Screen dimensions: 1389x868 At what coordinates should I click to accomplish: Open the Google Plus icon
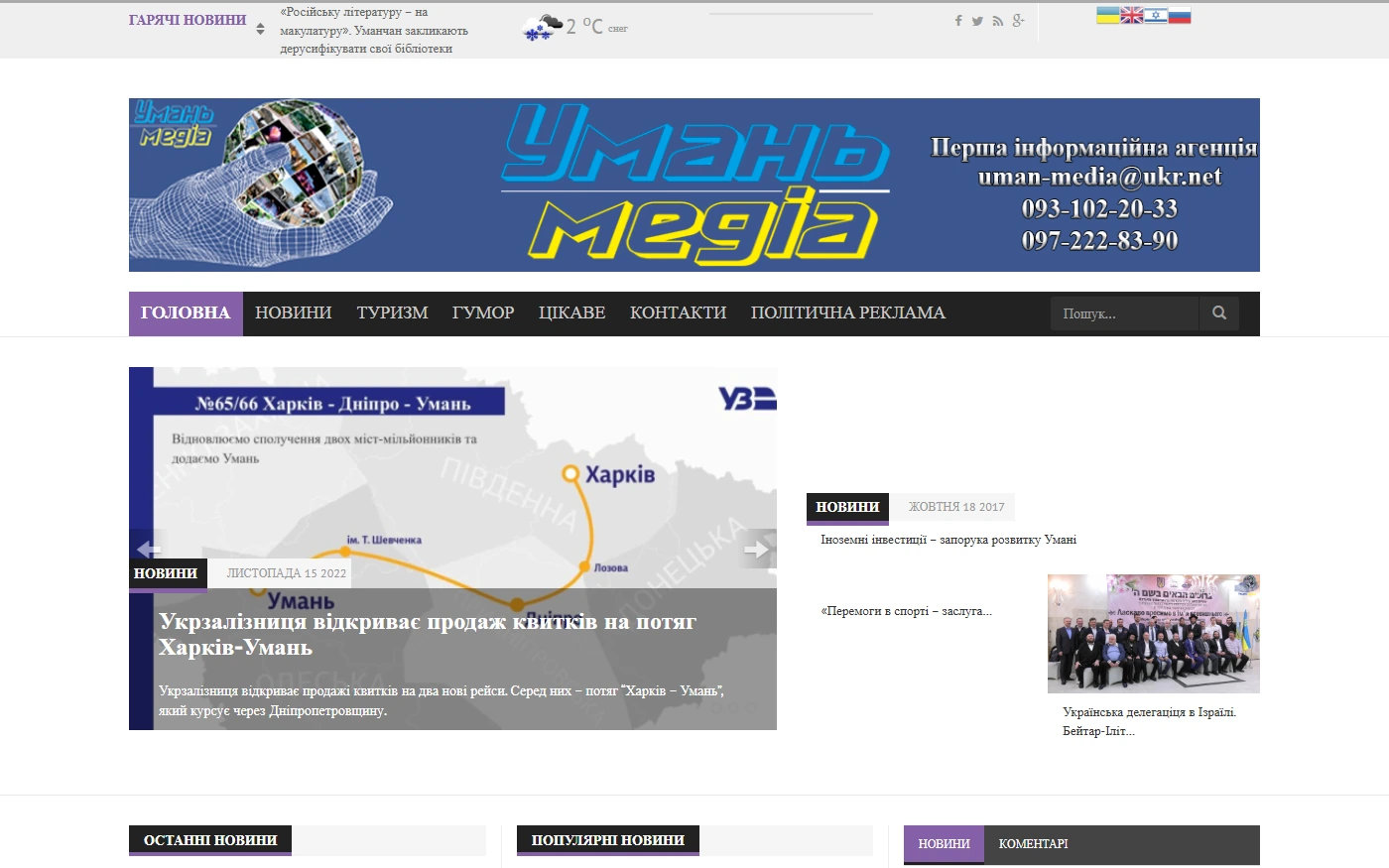click(1018, 21)
